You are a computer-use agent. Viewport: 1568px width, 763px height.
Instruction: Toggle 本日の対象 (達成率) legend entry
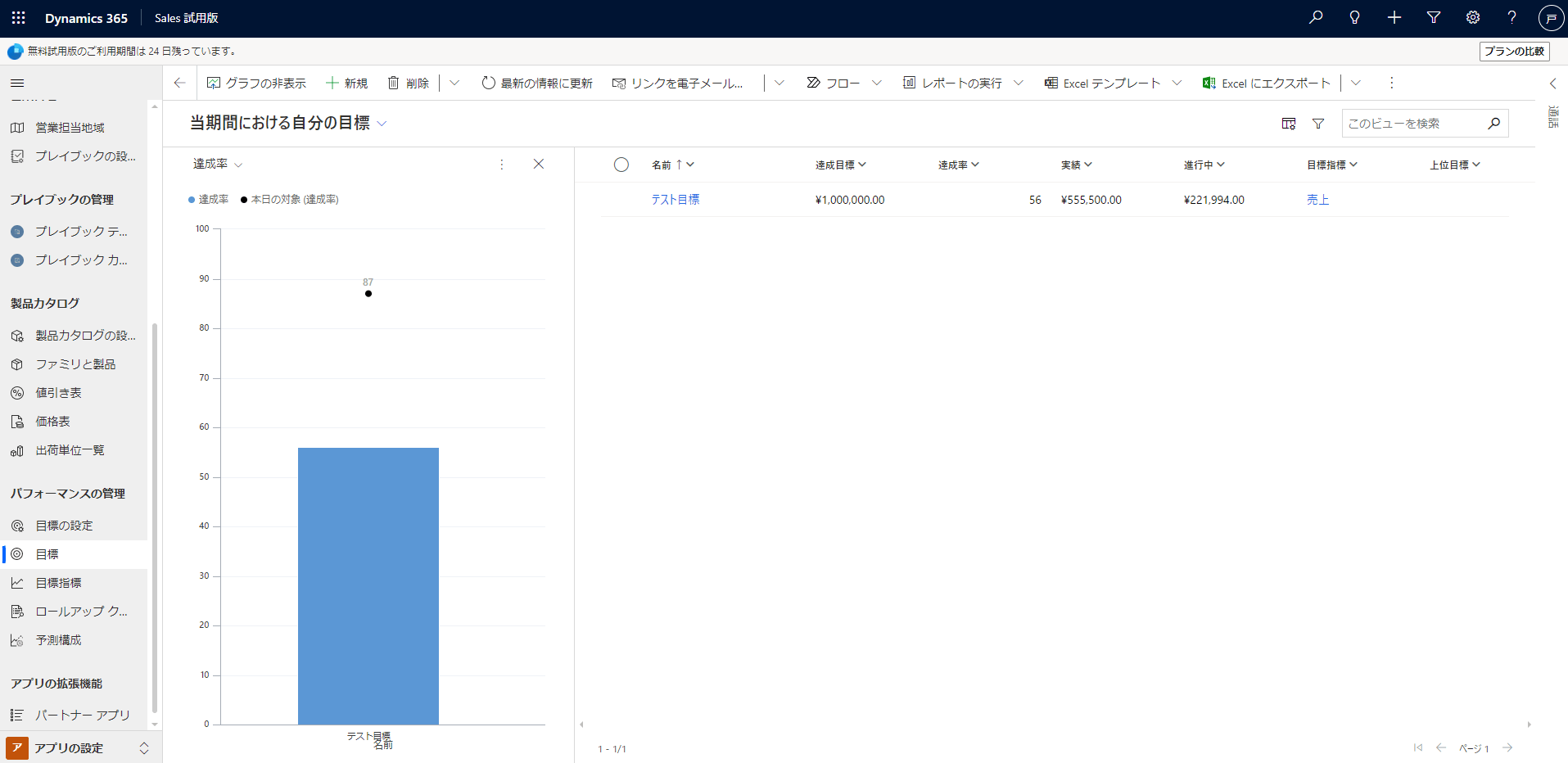pyautogui.click(x=290, y=199)
